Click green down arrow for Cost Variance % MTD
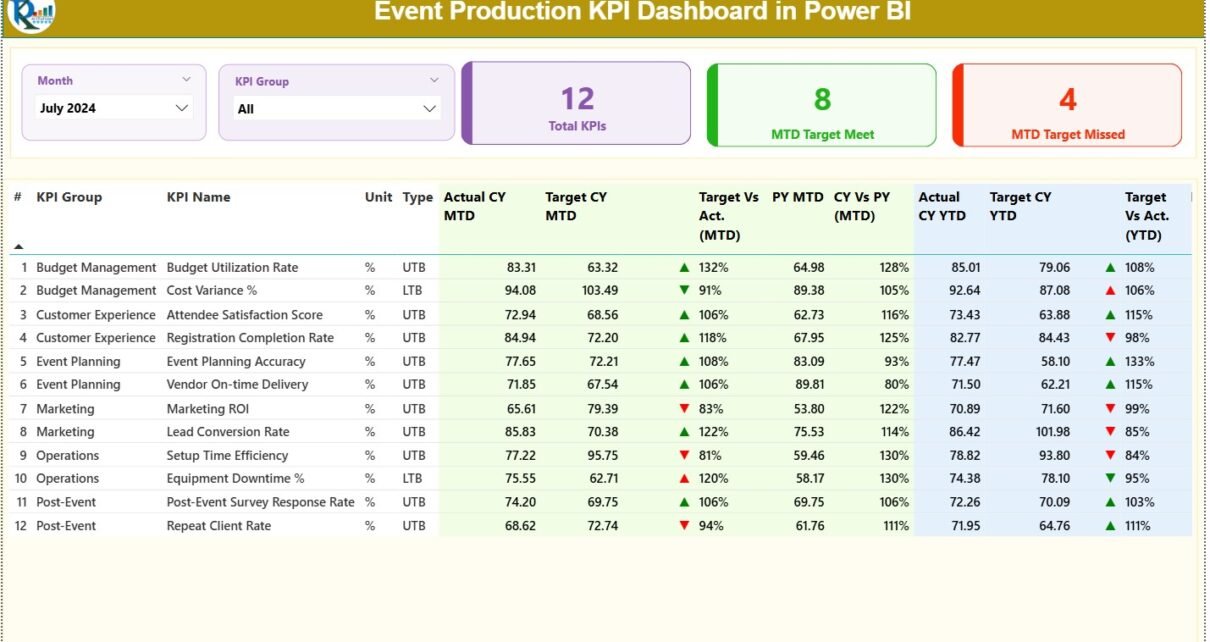The image size is (1210, 642). [684, 291]
